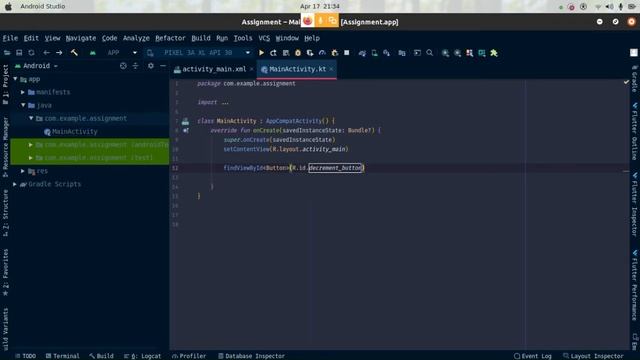
Task: Toggle the Build Variants tool window
Action: pyautogui.click(x=5, y=329)
